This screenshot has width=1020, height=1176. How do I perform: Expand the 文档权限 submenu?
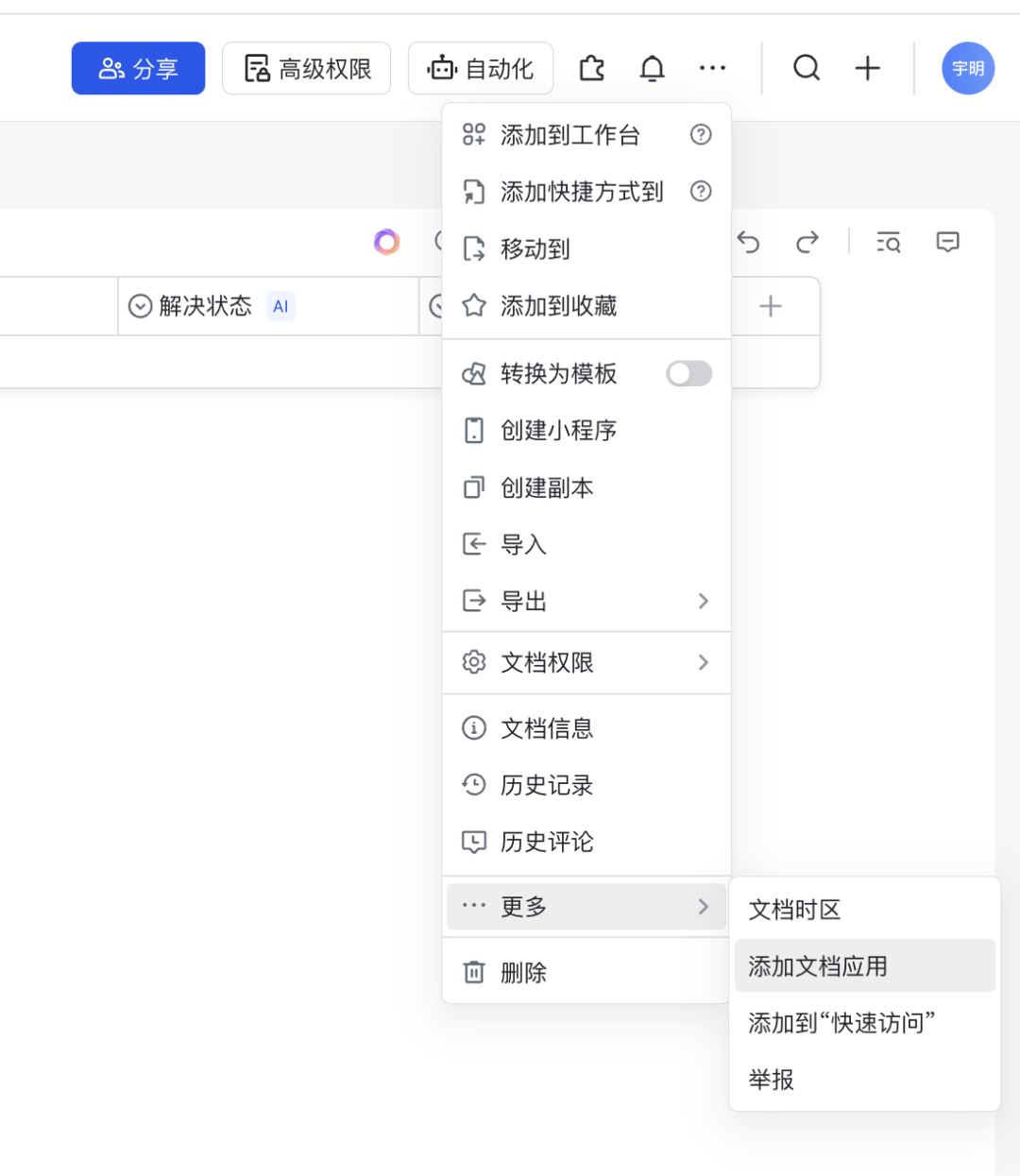(x=586, y=663)
